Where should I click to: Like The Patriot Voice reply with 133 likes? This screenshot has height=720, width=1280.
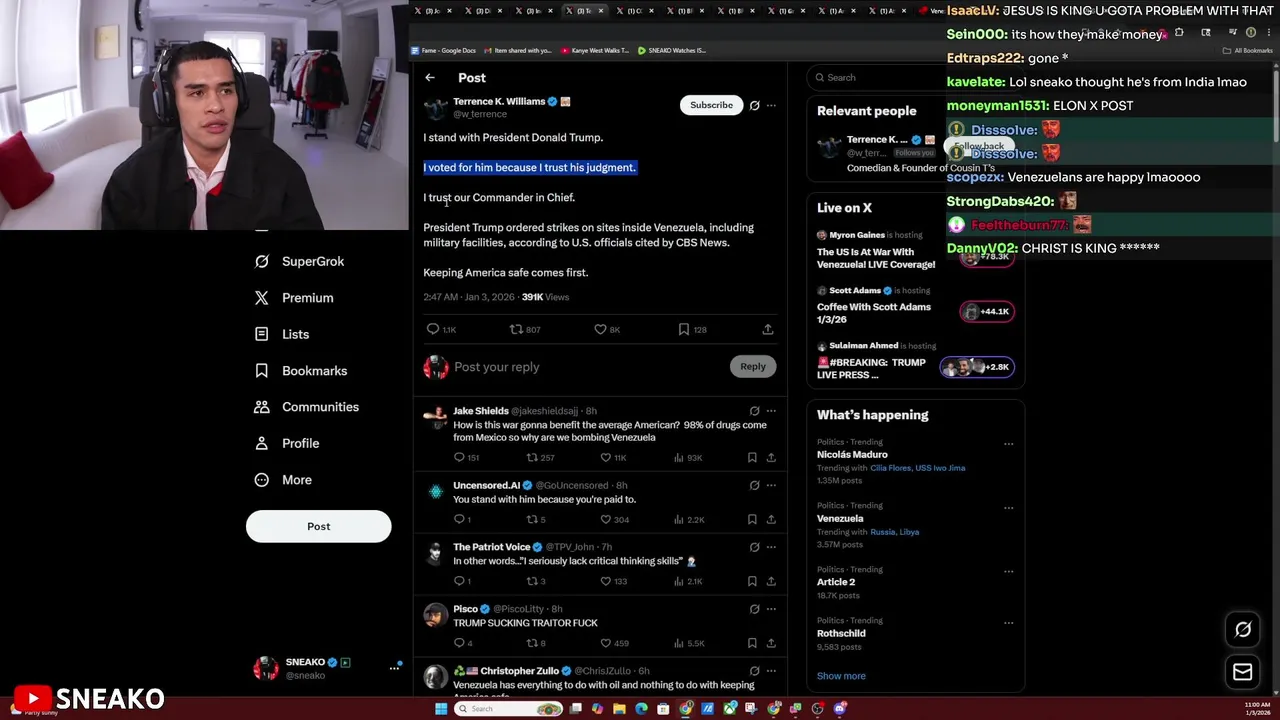[605, 581]
